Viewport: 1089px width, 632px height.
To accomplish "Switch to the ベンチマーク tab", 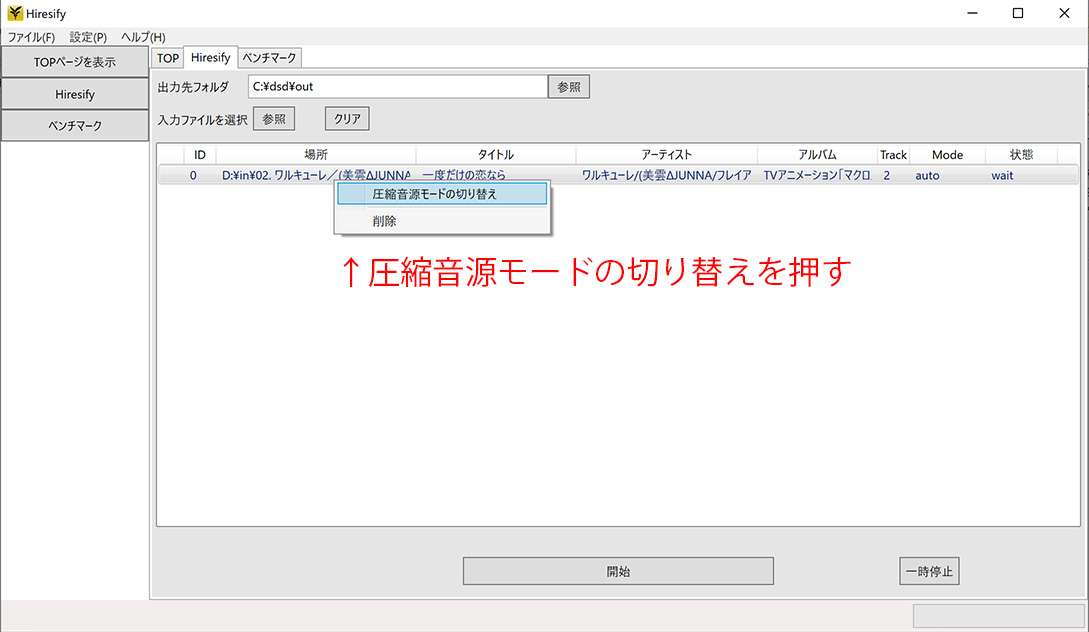I will click(269, 57).
